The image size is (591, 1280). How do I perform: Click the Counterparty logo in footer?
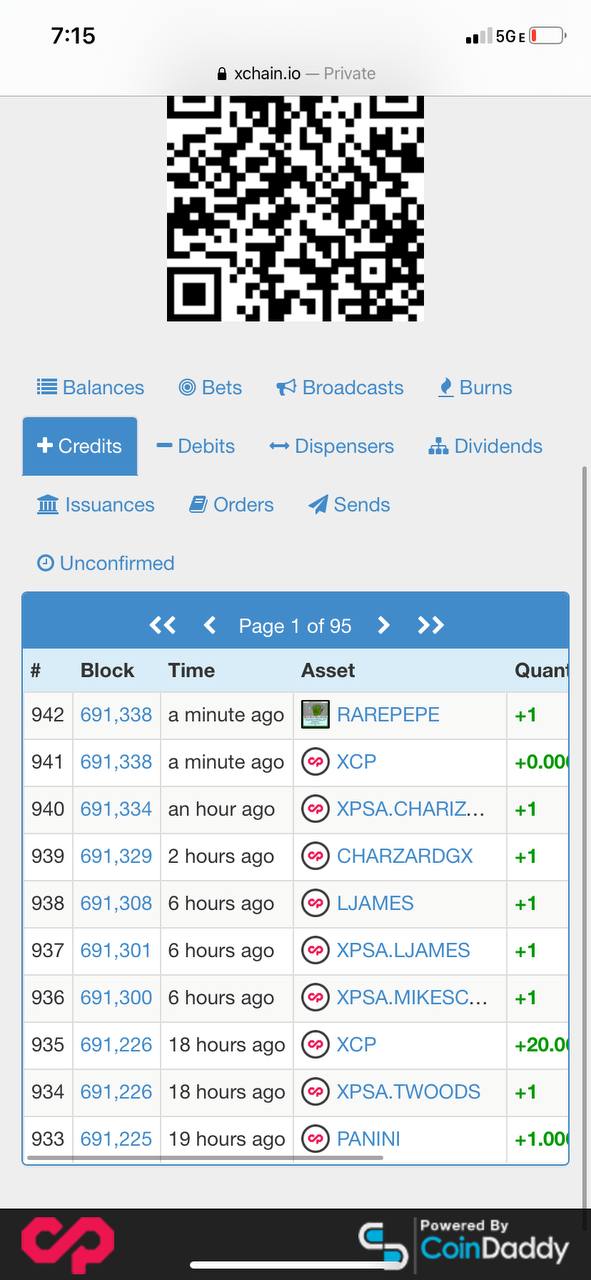68,1245
